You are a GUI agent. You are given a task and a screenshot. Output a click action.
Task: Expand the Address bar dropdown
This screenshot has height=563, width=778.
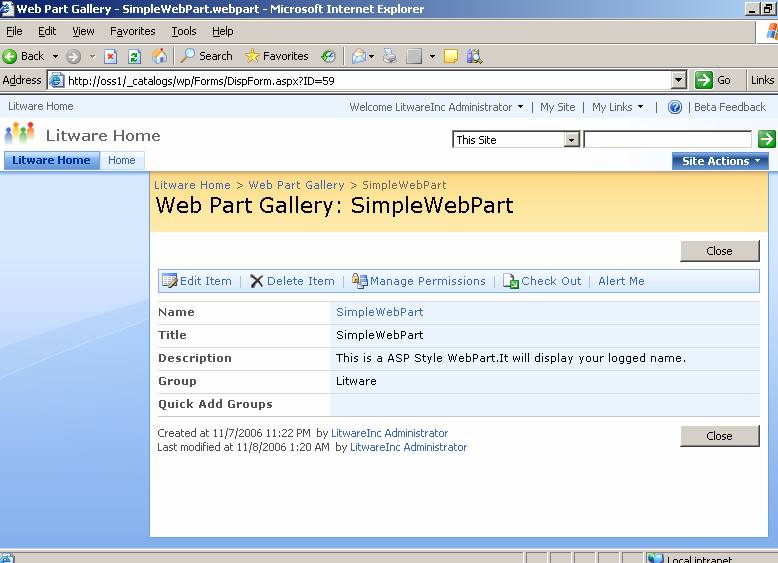point(679,80)
